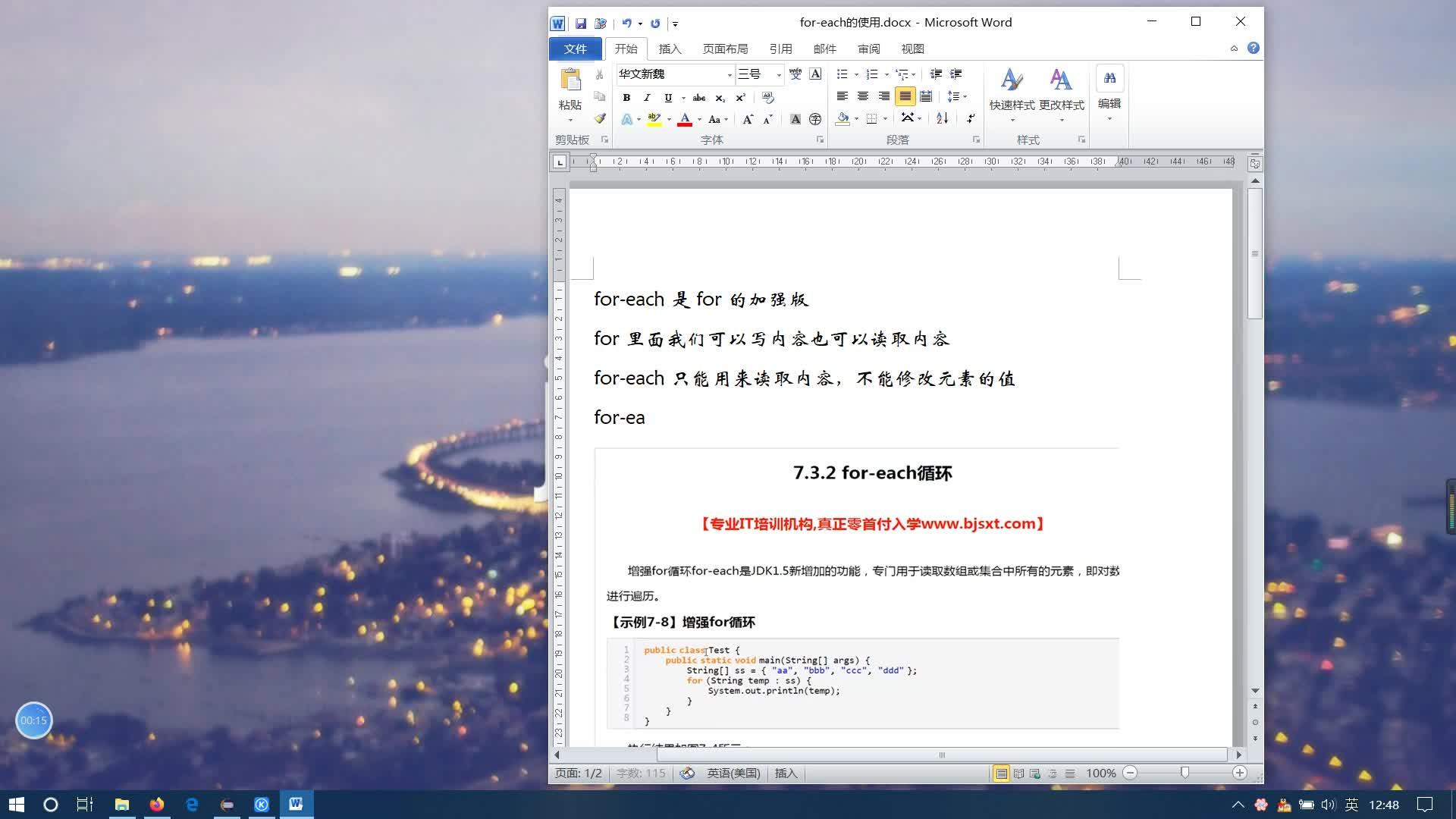Viewport: 1456px width, 819px height.
Task: Select Web Layout view in status bar
Action: [x=1034, y=773]
